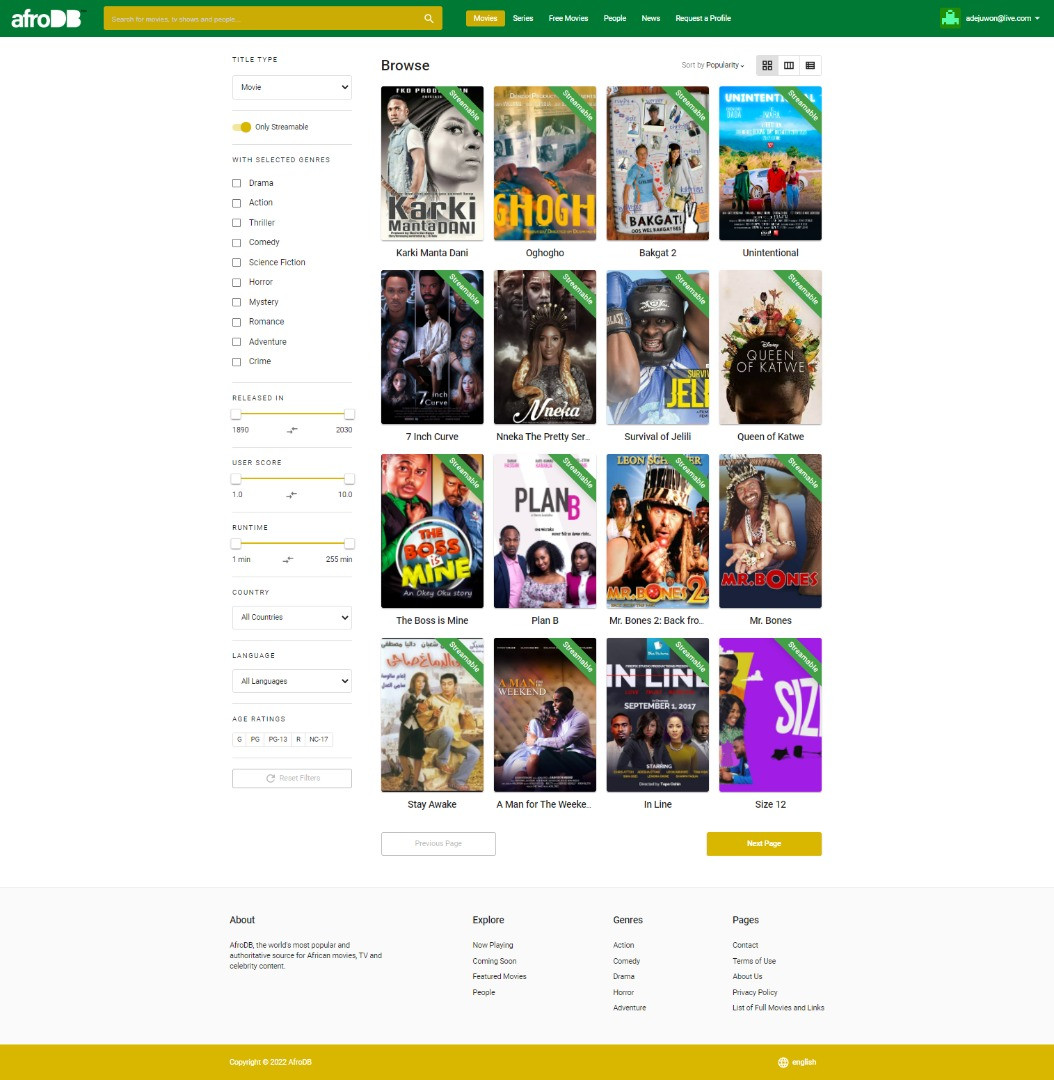Click the User Score slider's right handle
This screenshot has height=1080, width=1054.
[349, 479]
